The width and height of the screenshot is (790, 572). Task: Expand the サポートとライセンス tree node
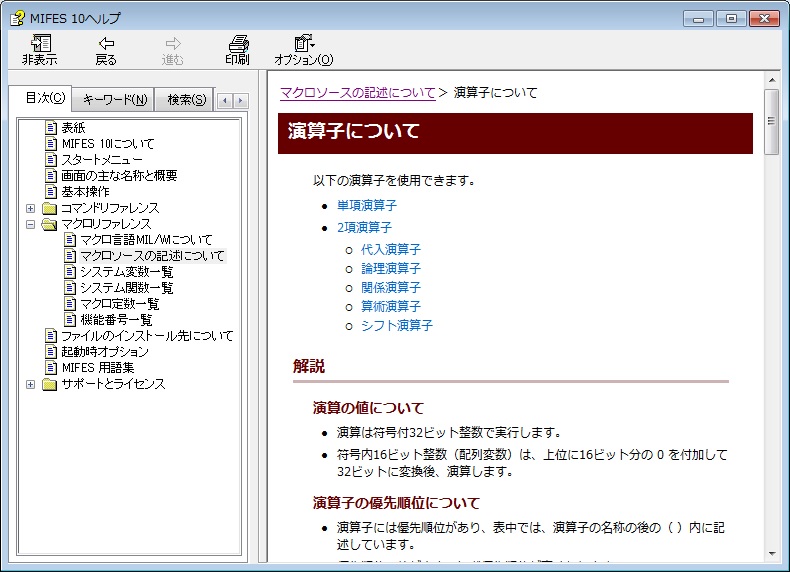[x=31, y=384]
